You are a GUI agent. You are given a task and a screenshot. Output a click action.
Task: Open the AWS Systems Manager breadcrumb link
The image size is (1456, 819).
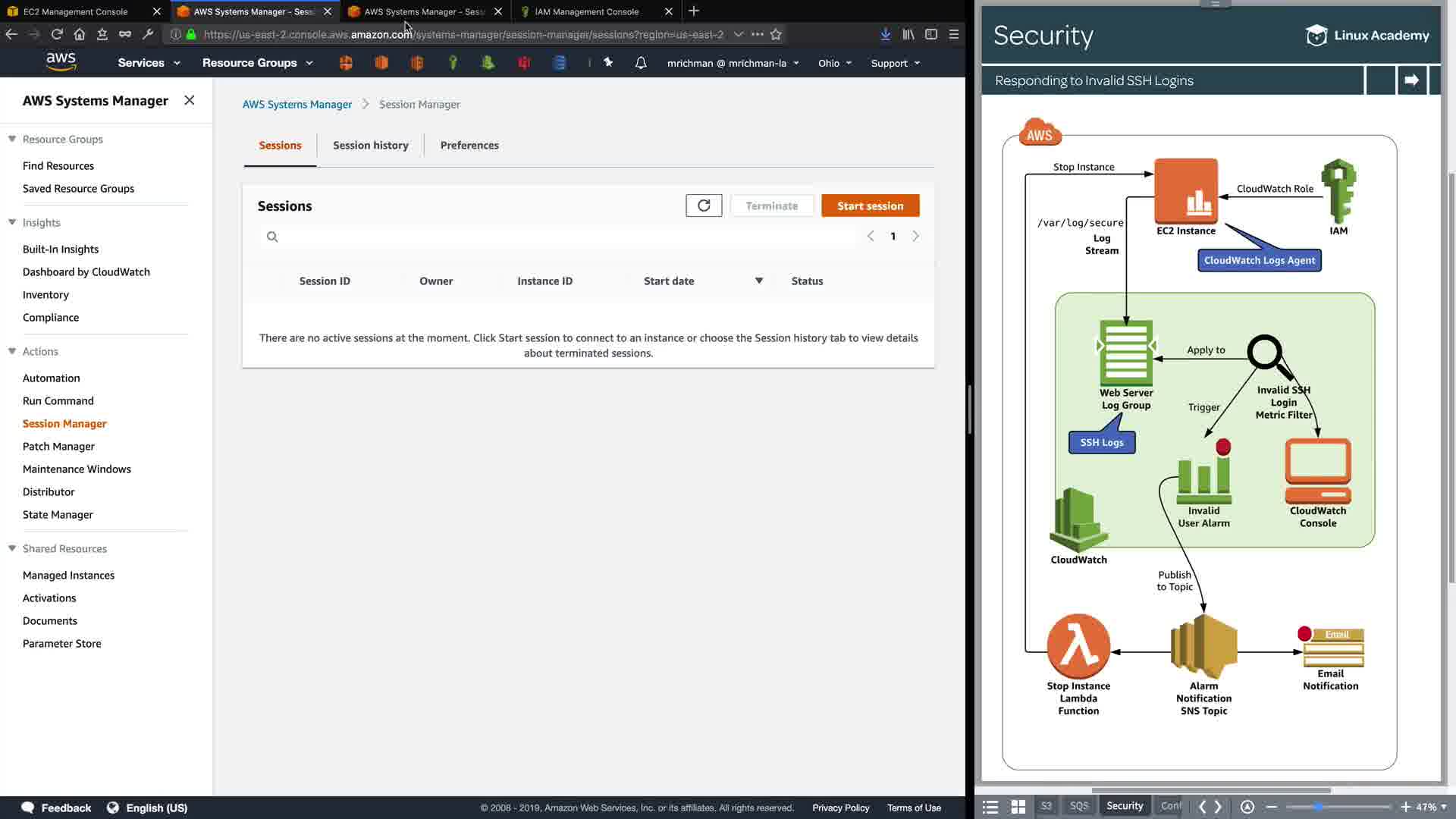297,104
